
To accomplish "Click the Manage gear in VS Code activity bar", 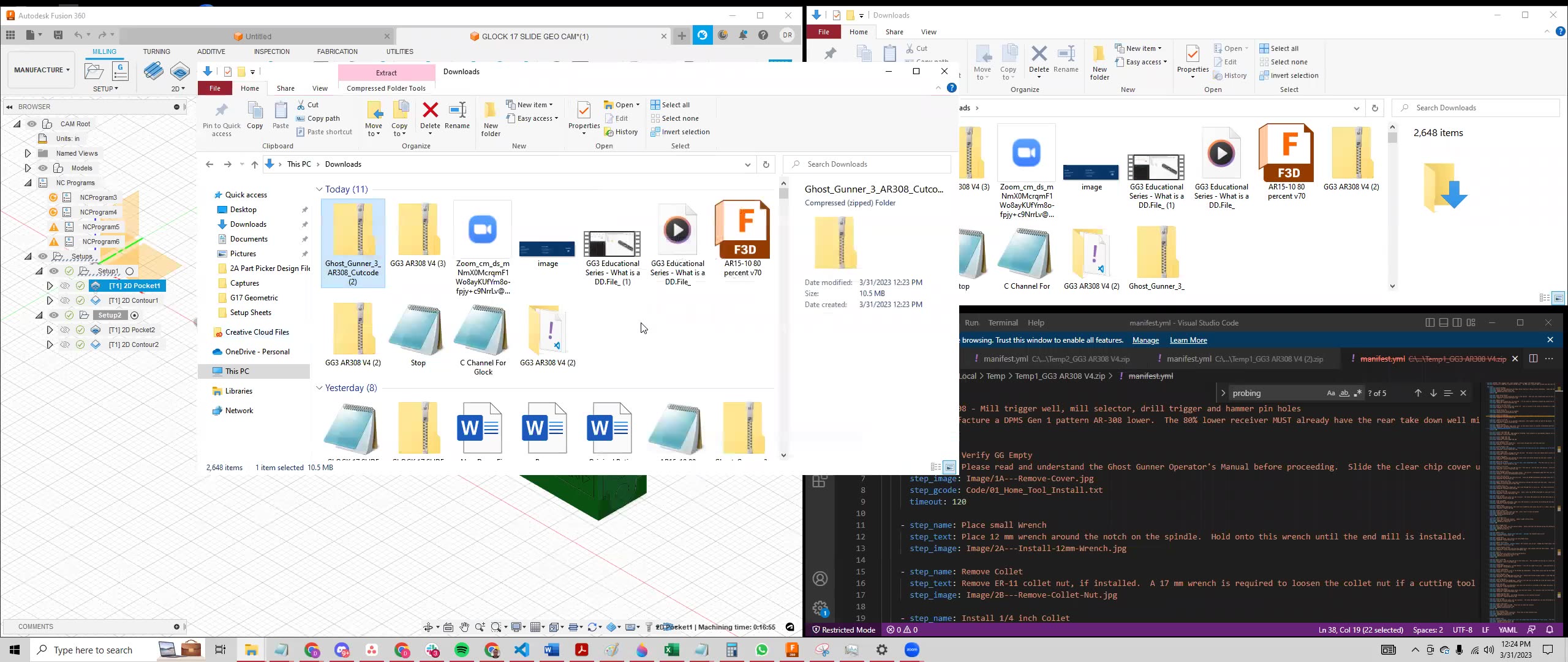I will coord(820,607).
